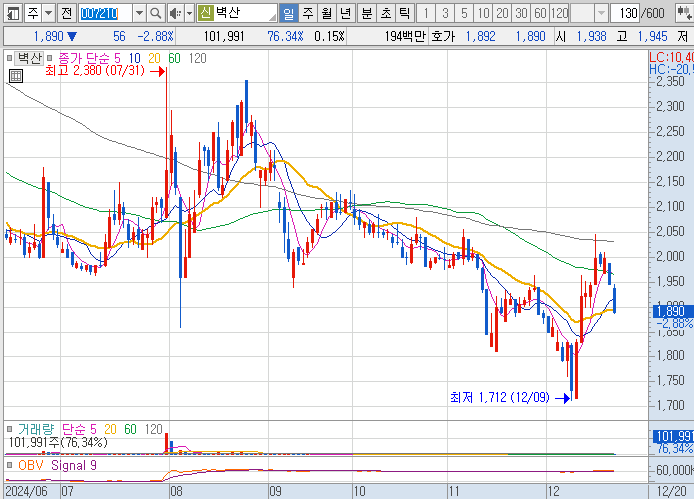Click the 호가 ask price 1,892
The image size is (694, 499).
pyautogui.click(x=481, y=36)
